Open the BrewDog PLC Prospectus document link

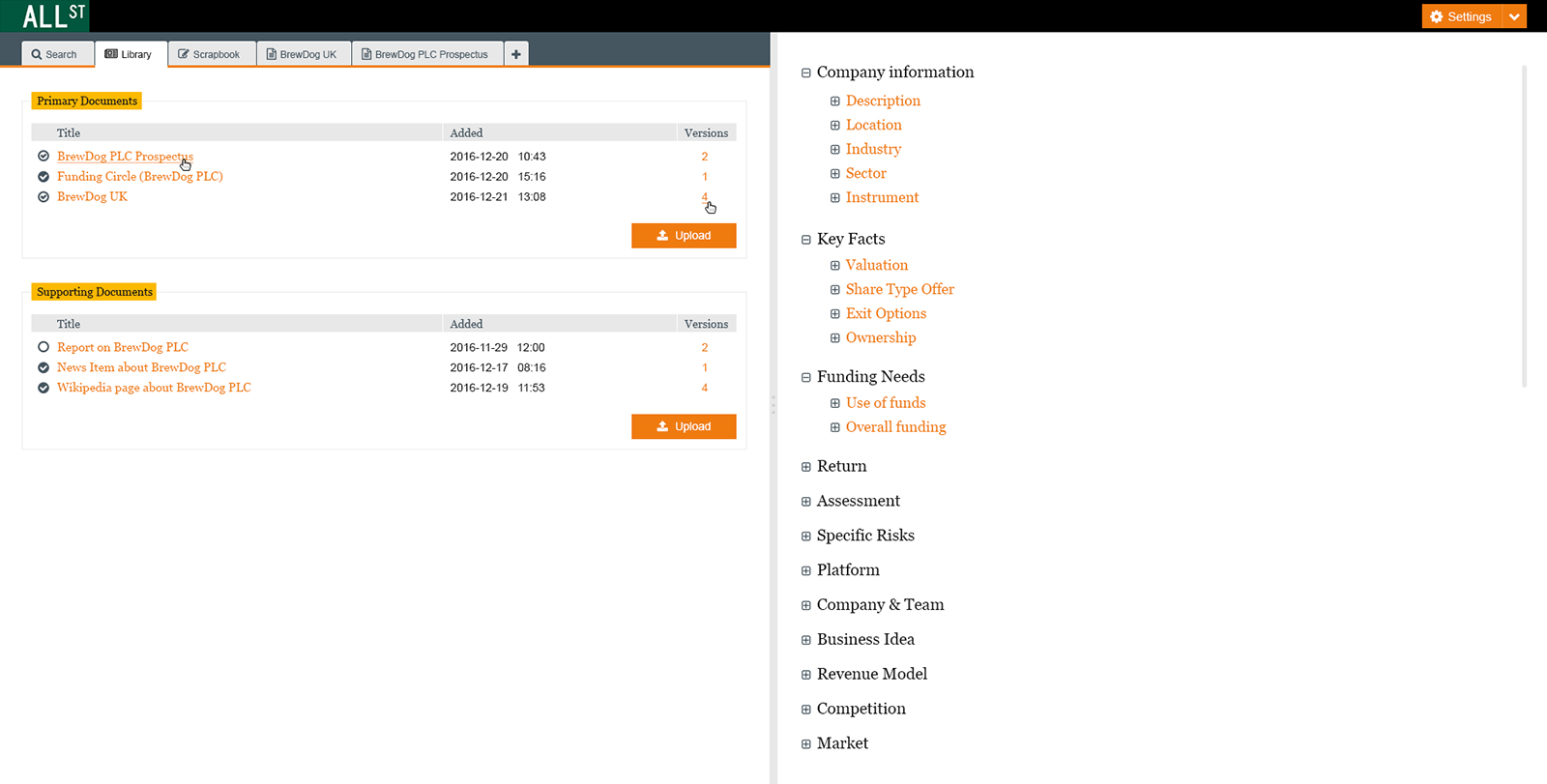[125, 156]
